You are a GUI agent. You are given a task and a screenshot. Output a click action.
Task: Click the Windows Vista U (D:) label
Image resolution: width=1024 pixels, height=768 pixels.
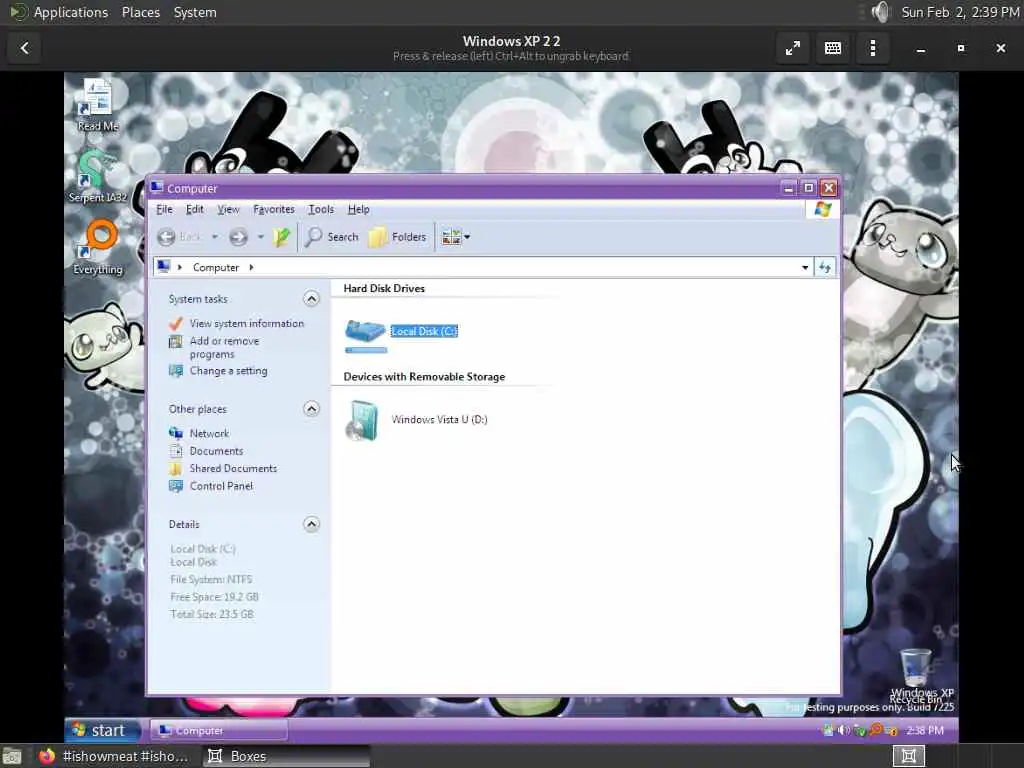[x=440, y=420]
